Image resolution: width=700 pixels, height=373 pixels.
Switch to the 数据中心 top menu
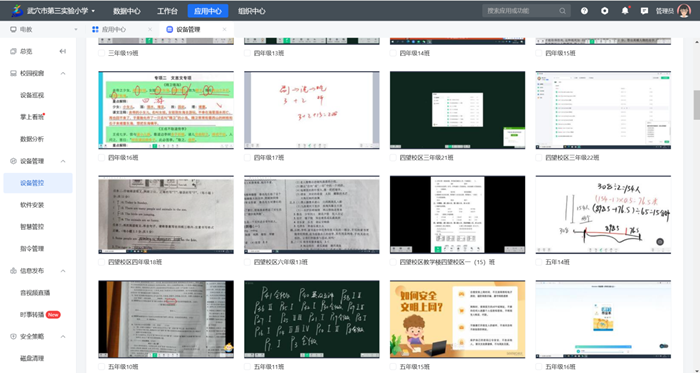[x=127, y=11]
